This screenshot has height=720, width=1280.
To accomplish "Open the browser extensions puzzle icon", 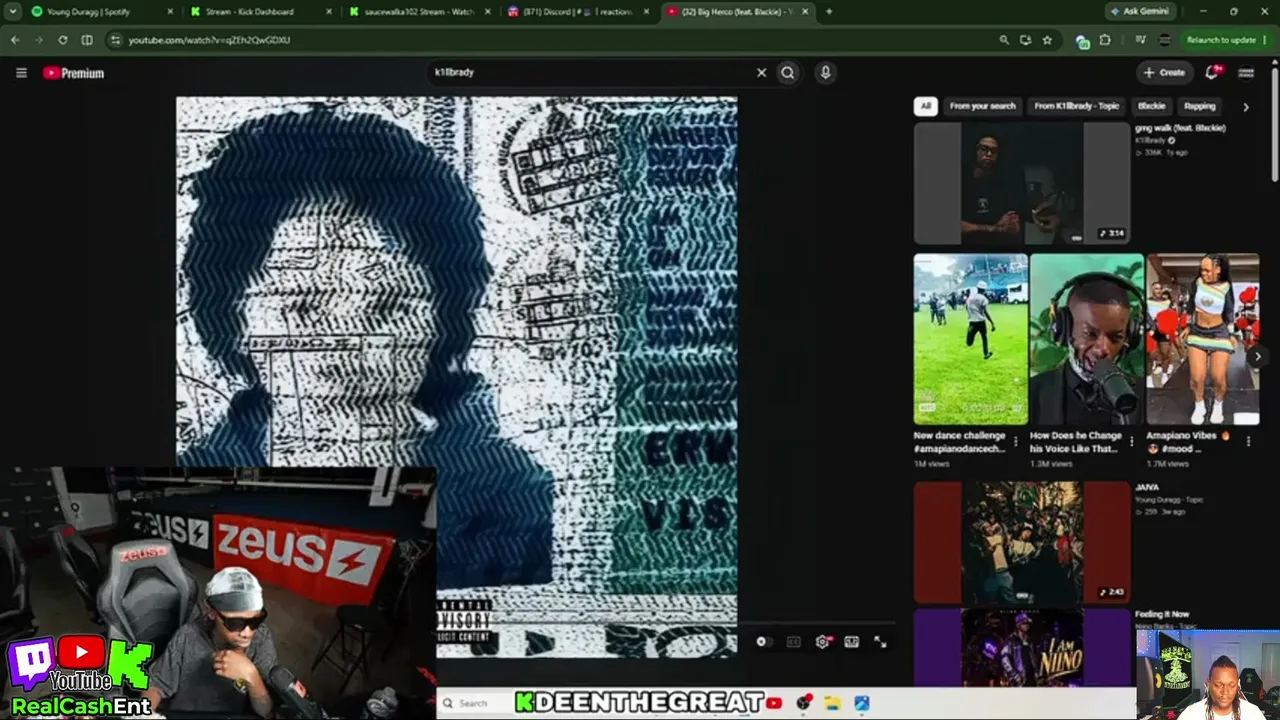I will pos(1105,40).
